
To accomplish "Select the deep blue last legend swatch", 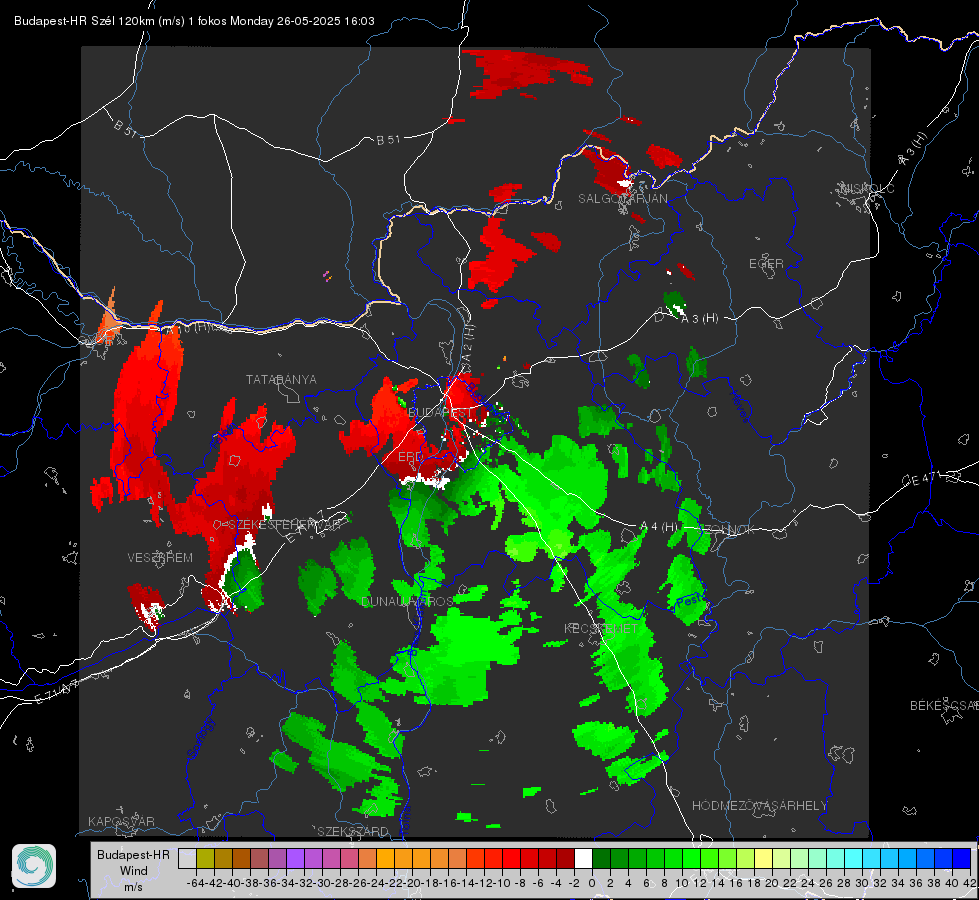I will pyautogui.click(x=962, y=859).
